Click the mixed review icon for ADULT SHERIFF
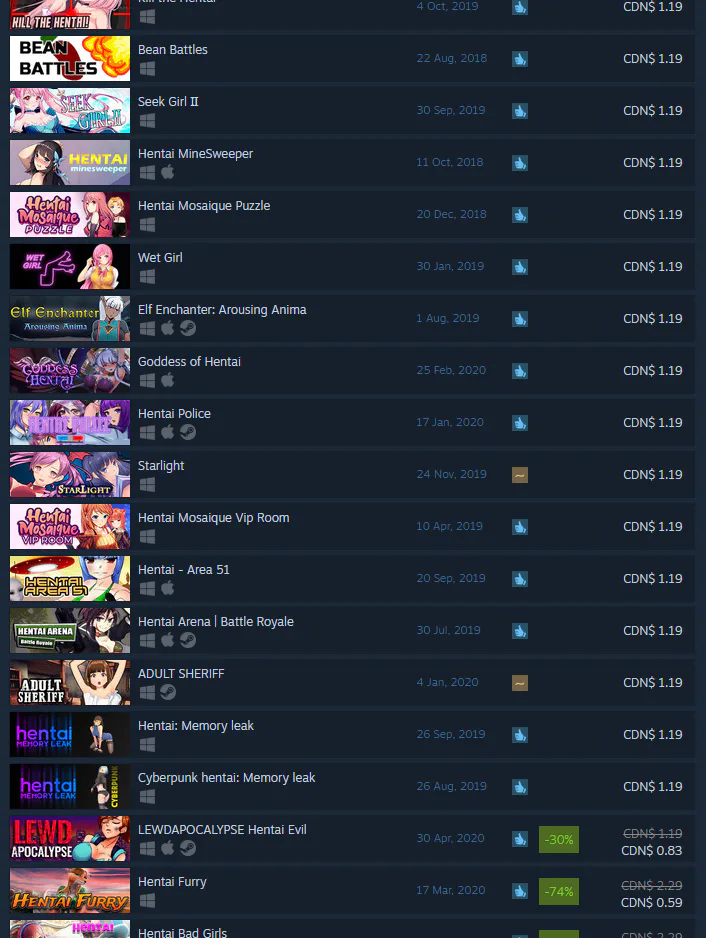 (x=520, y=683)
